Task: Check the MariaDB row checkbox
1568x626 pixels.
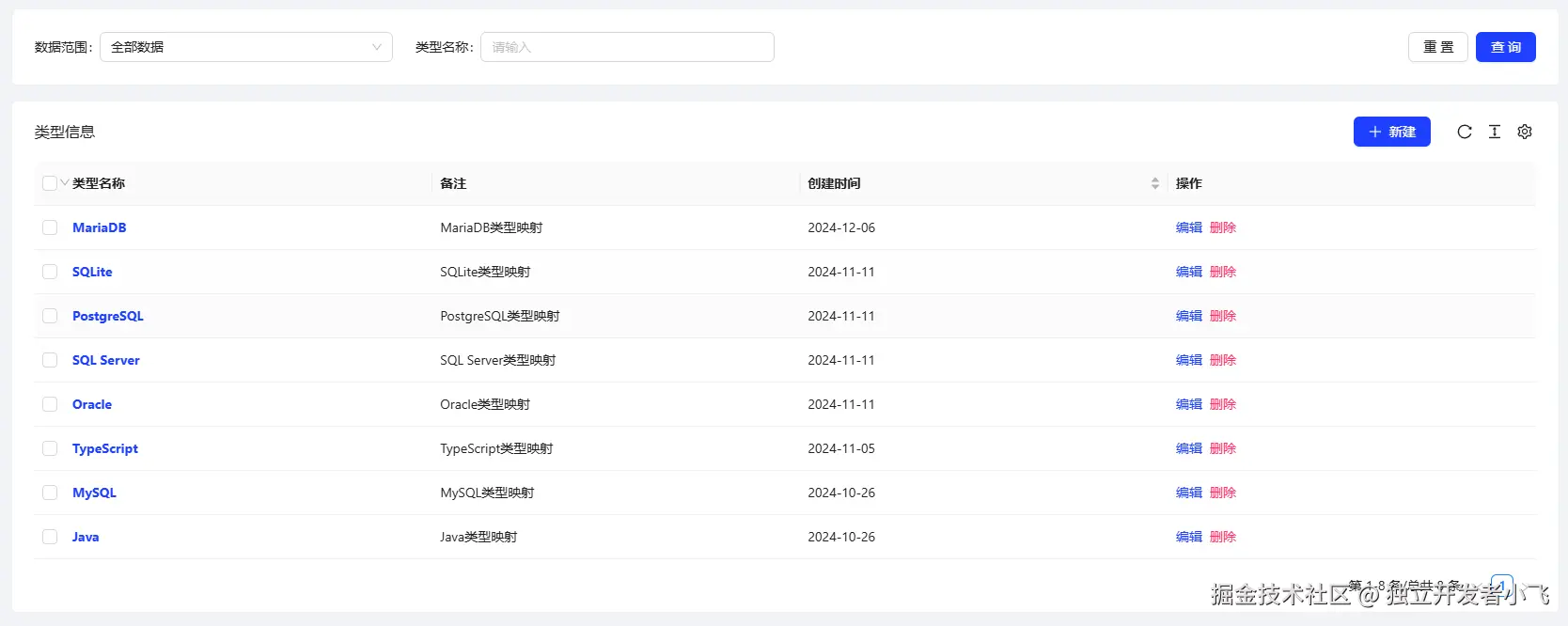Action: pos(50,227)
